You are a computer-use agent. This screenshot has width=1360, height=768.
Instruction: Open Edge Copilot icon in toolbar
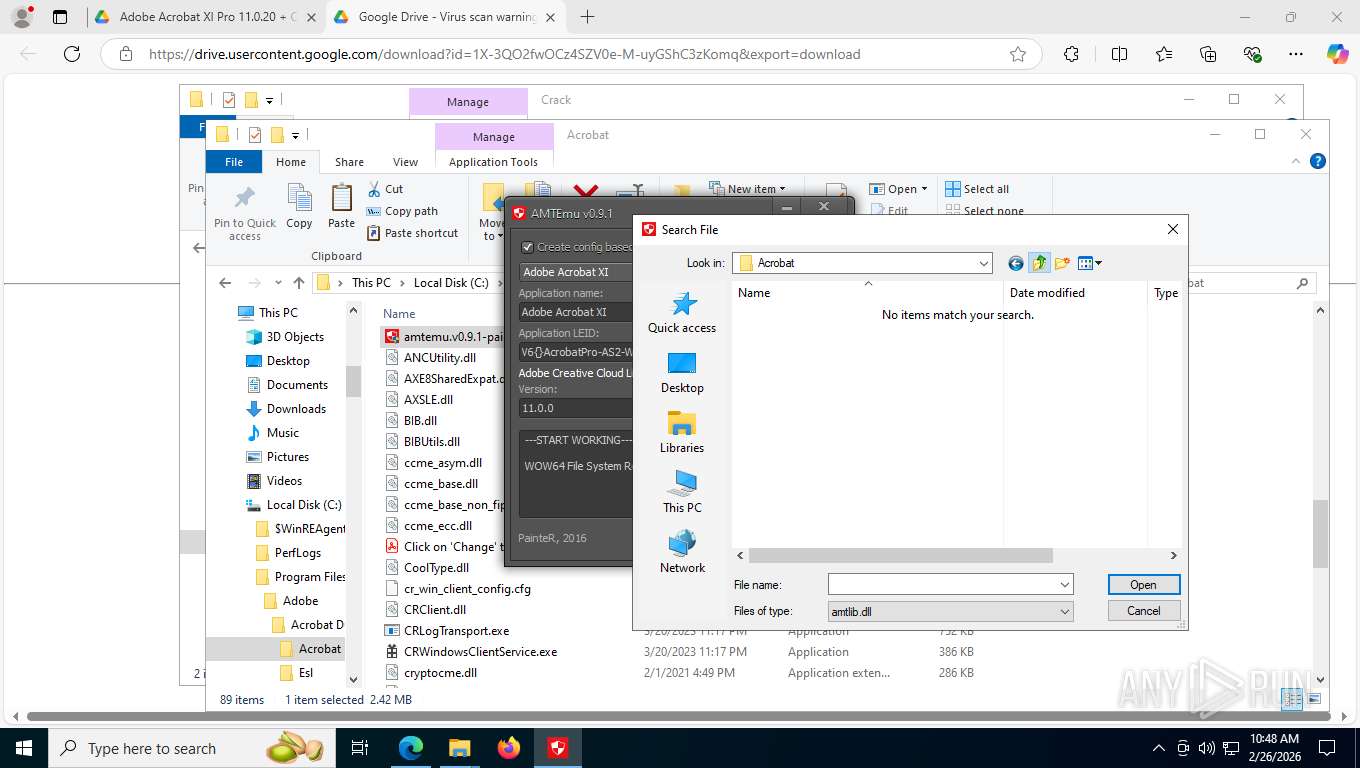click(x=1337, y=54)
